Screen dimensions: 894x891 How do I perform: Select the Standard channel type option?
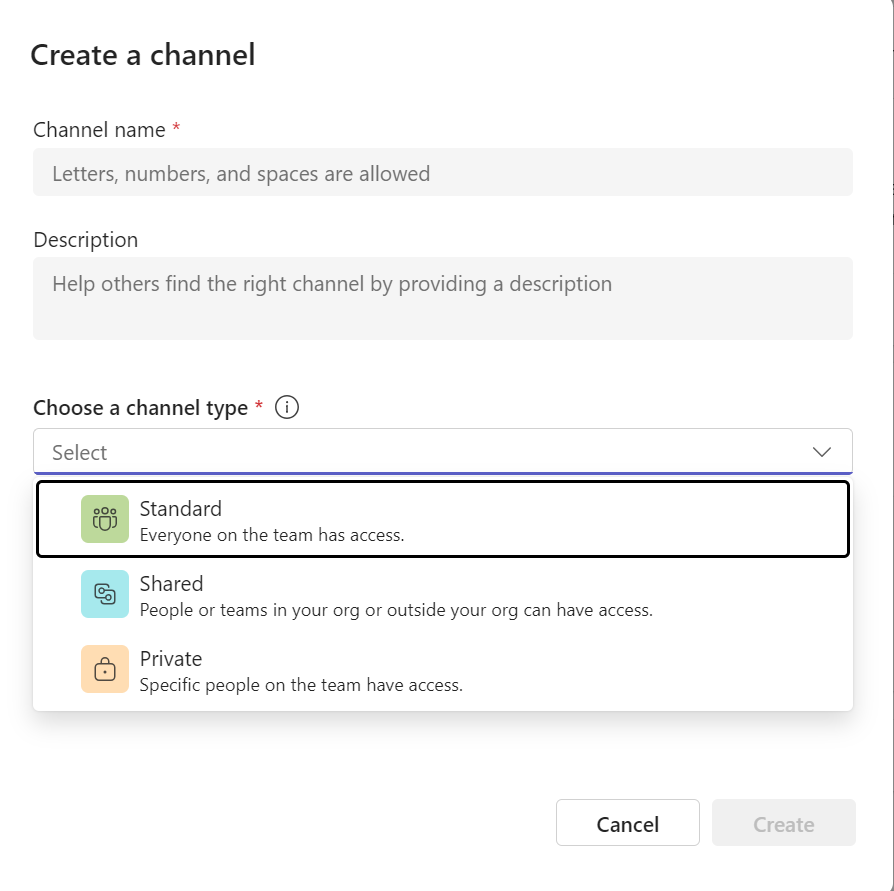click(x=442, y=519)
